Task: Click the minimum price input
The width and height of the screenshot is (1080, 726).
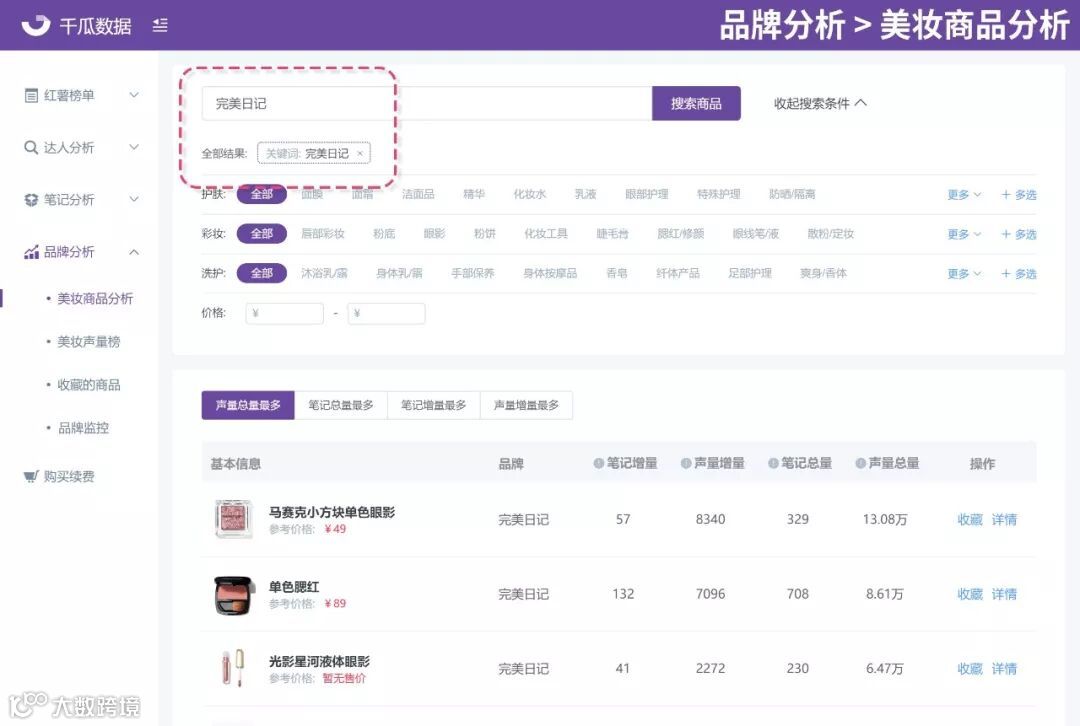Action: [x=284, y=313]
